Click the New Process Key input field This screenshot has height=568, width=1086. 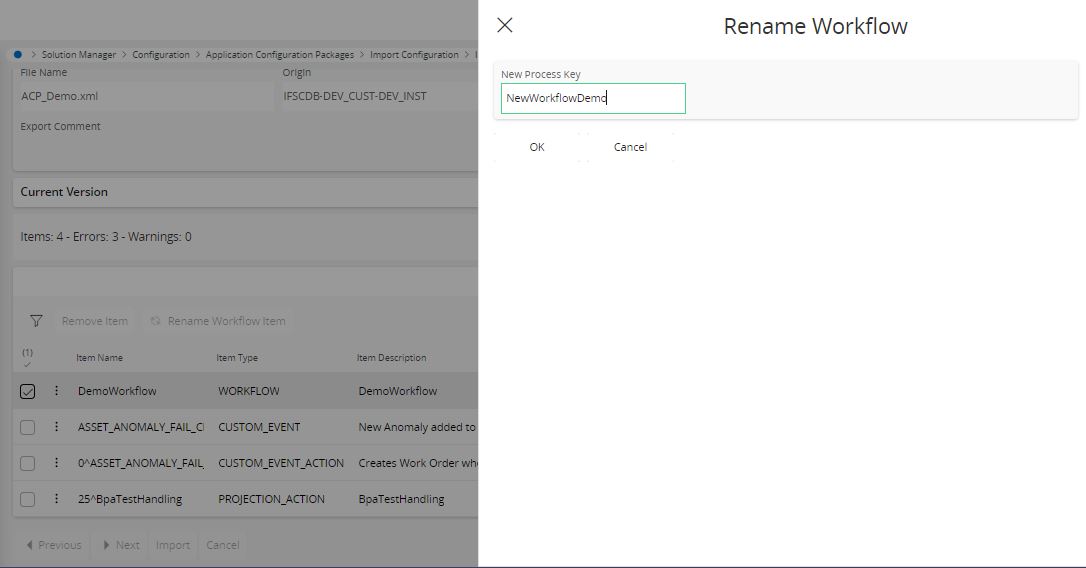[x=593, y=98]
